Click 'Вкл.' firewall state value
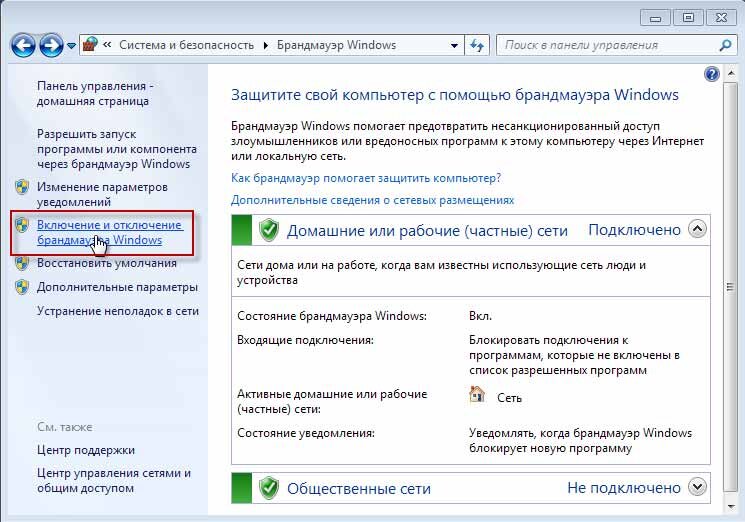 coord(480,316)
